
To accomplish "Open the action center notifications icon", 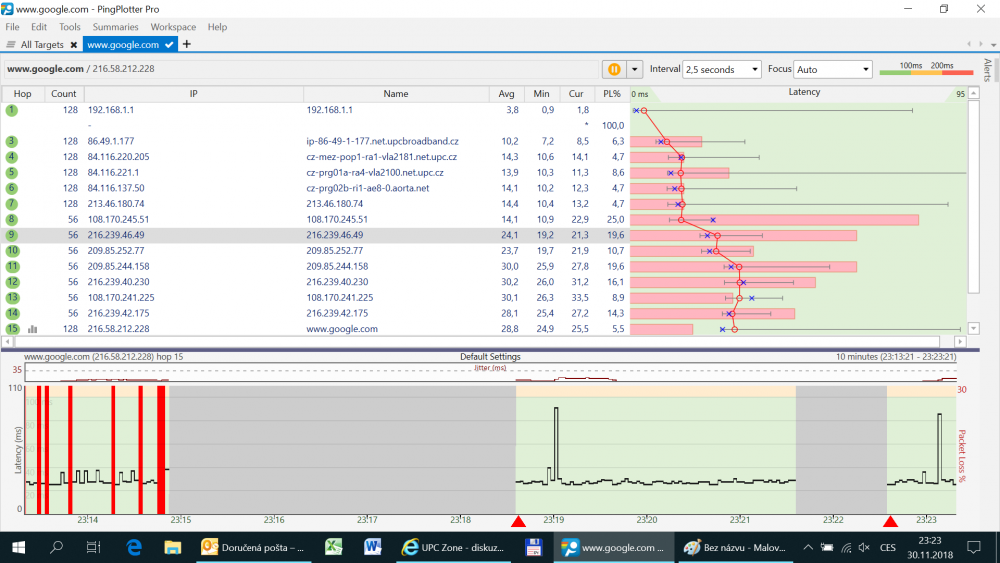I will (x=973, y=547).
